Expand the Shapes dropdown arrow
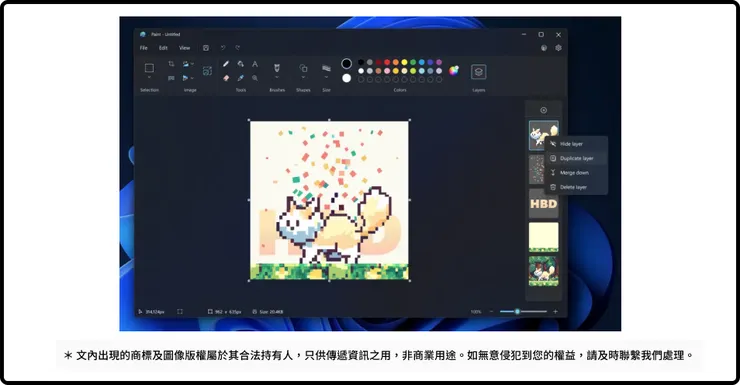740x385 pixels. pyautogui.click(x=303, y=77)
